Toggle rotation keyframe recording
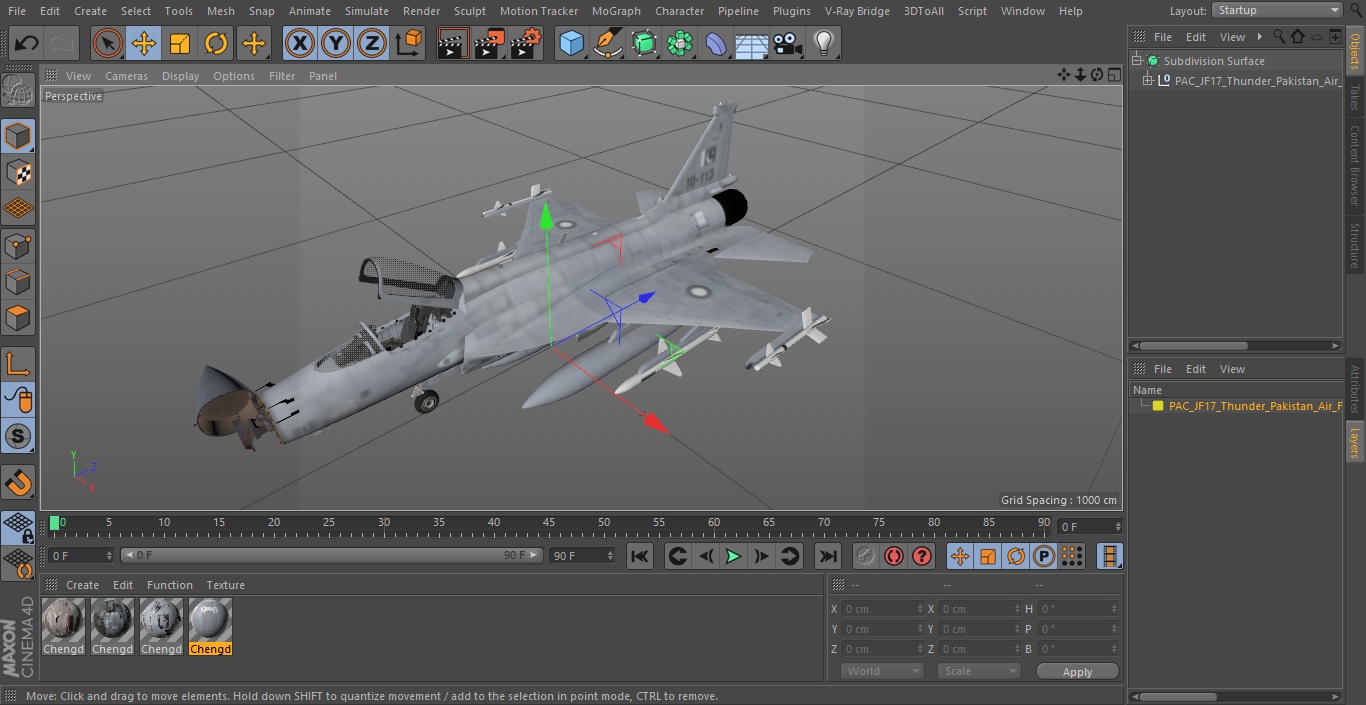Image resolution: width=1366 pixels, height=705 pixels. tap(1016, 556)
